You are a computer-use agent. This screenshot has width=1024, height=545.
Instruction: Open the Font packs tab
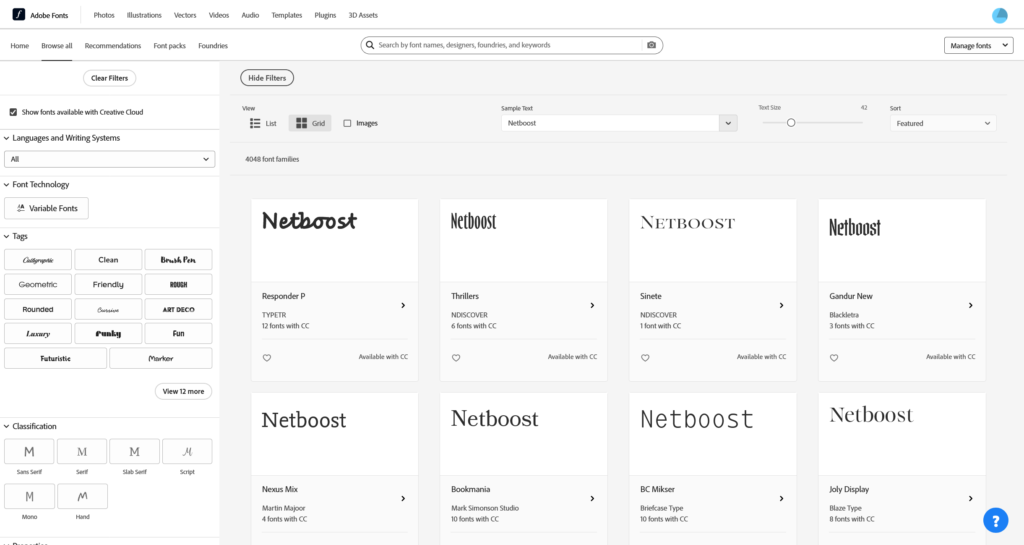click(x=169, y=46)
